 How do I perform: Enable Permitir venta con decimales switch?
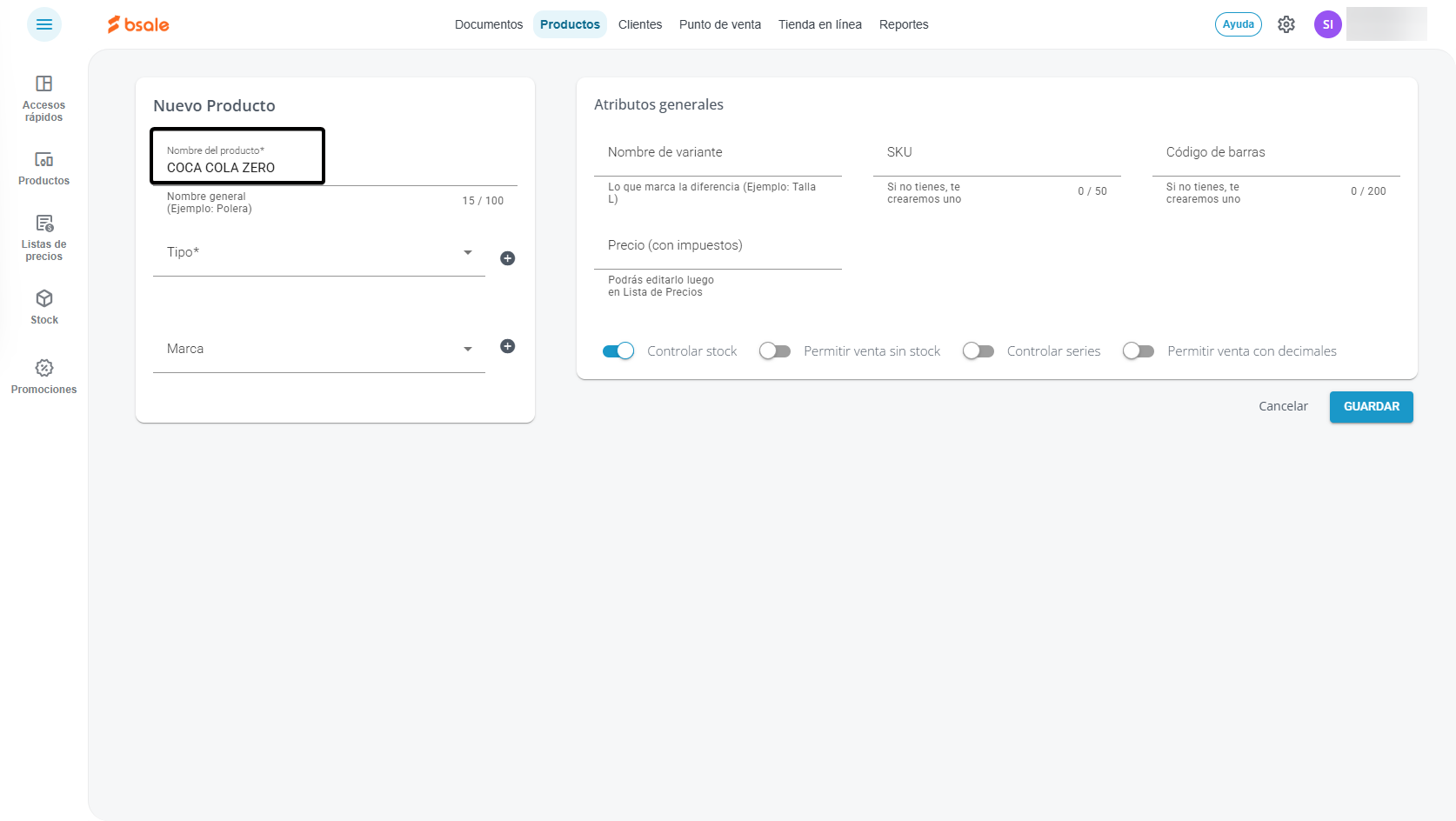click(1139, 351)
